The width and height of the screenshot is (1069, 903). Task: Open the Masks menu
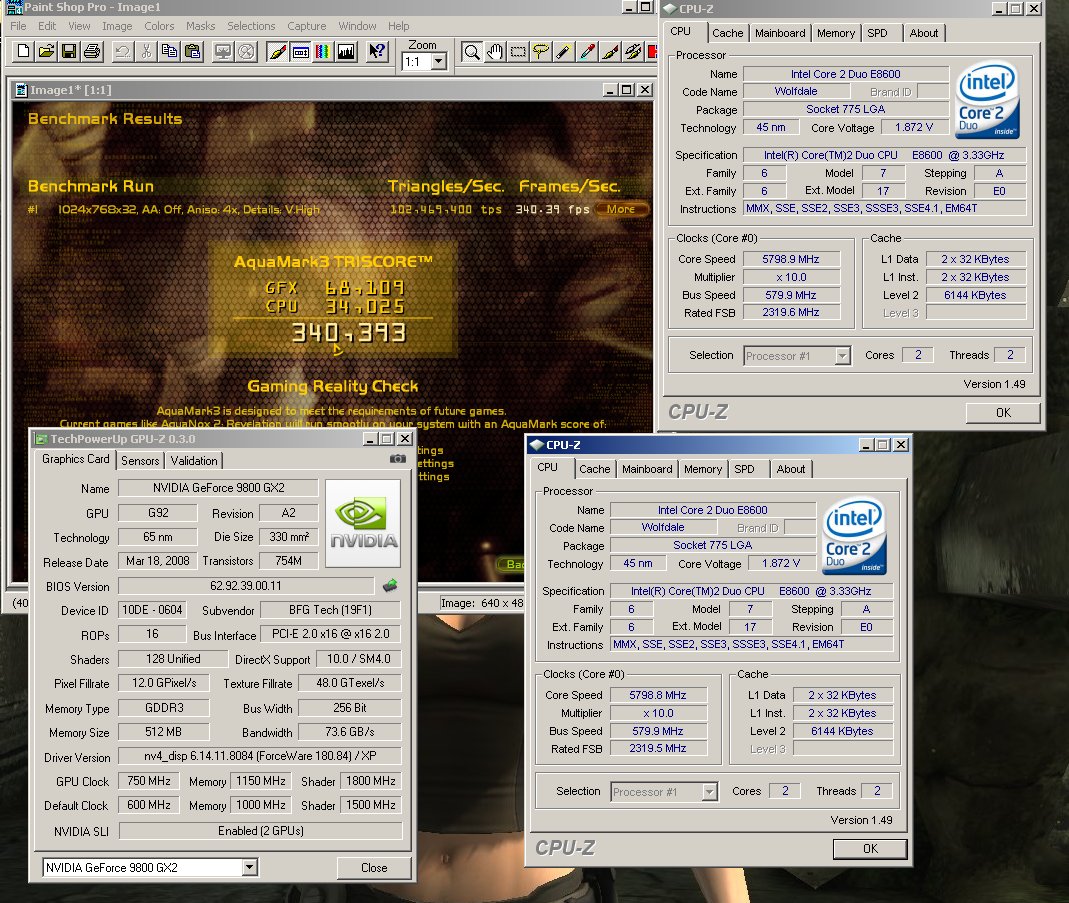point(200,26)
